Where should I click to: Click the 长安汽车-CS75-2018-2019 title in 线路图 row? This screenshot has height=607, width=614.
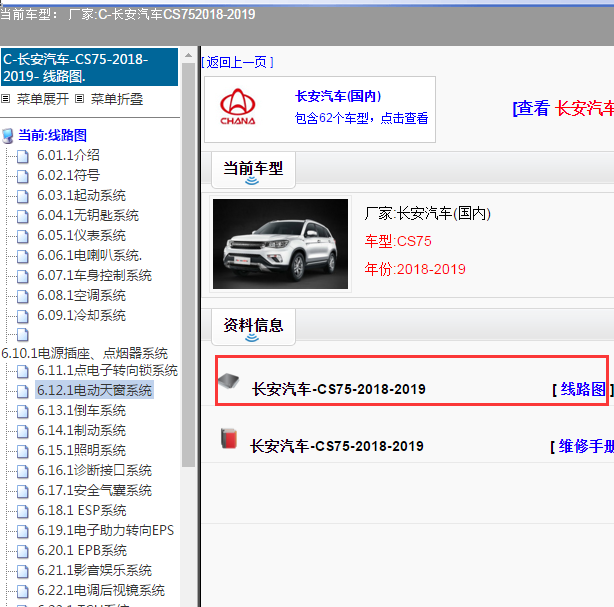(339, 389)
